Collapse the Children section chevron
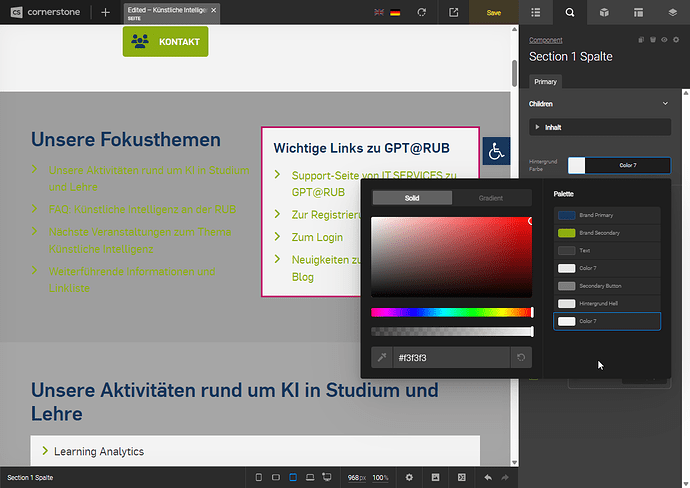Viewport: 690px width, 488px height. (665, 104)
